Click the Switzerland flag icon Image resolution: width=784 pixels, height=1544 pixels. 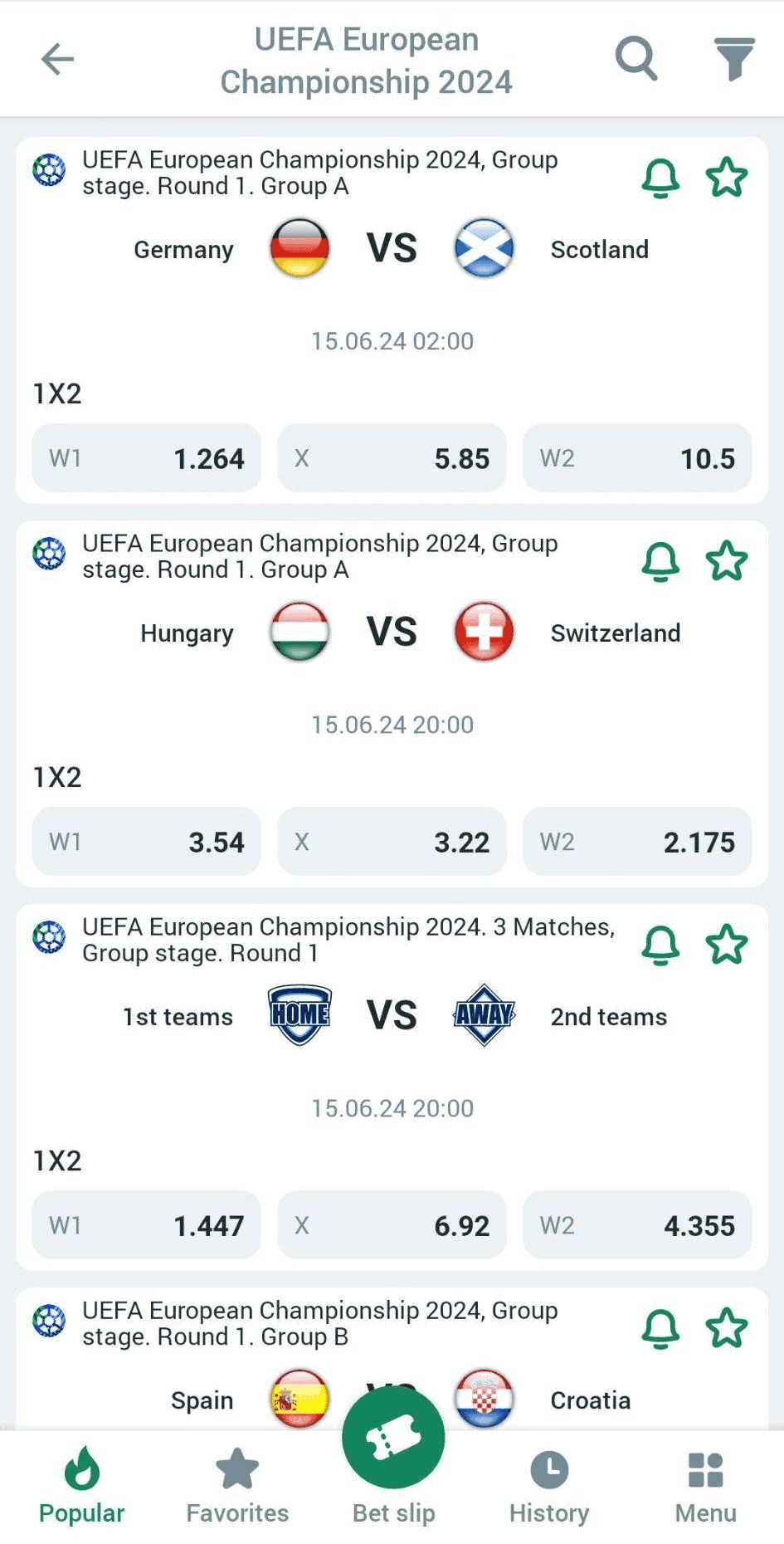click(x=485, y=632)
